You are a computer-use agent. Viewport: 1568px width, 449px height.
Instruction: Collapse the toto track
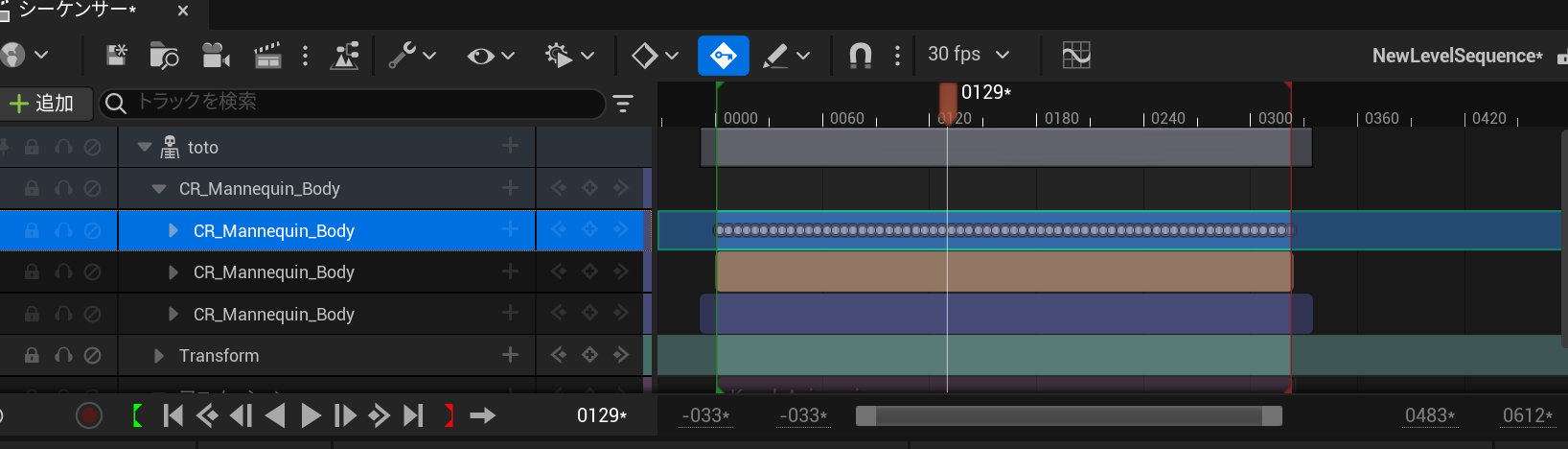tap(145, 148)
